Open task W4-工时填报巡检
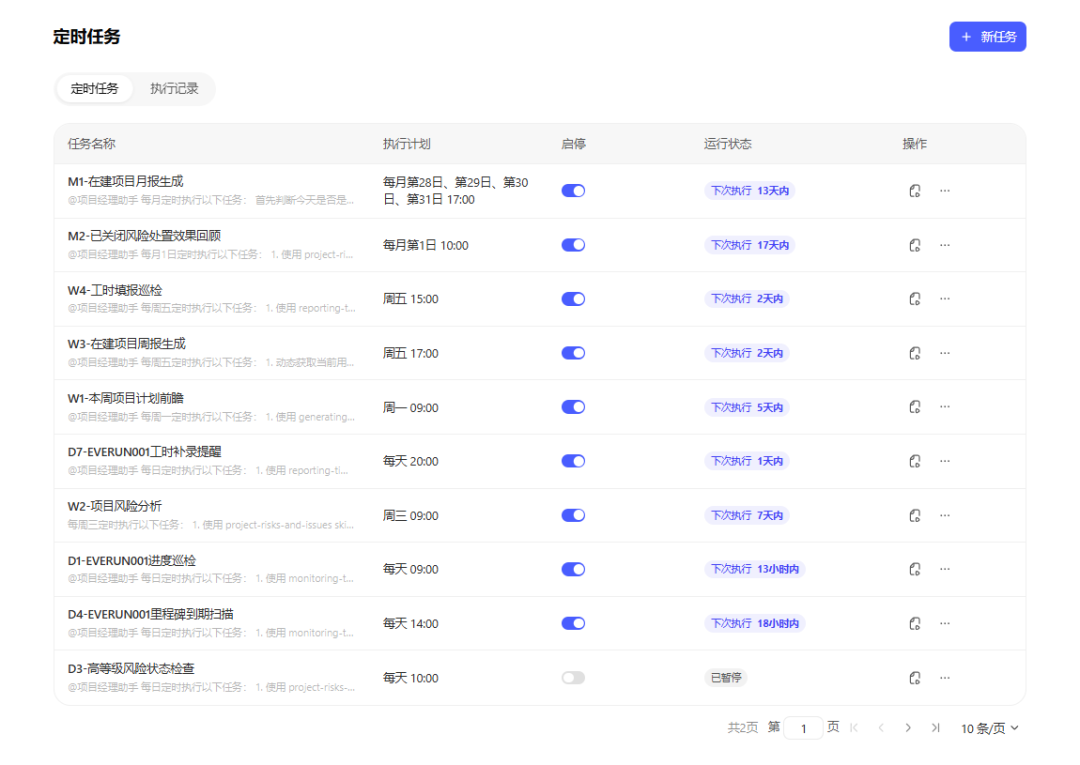Image resolution: width=1080 pixels, height=765 pixels. point(115,290)
